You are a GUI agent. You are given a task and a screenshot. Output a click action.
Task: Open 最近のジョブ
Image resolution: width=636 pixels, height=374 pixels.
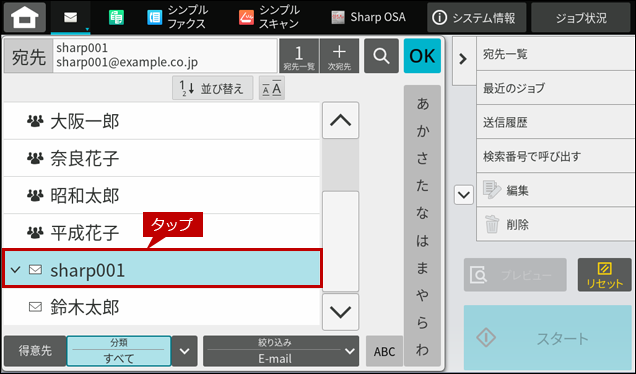coord(556,88)
